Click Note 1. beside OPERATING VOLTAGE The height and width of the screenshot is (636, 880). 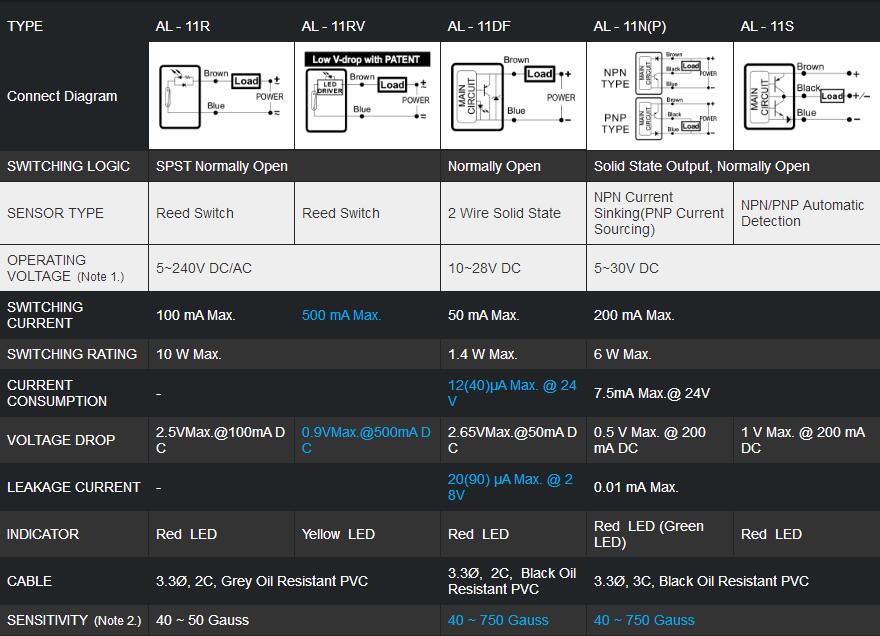[101, 277]
